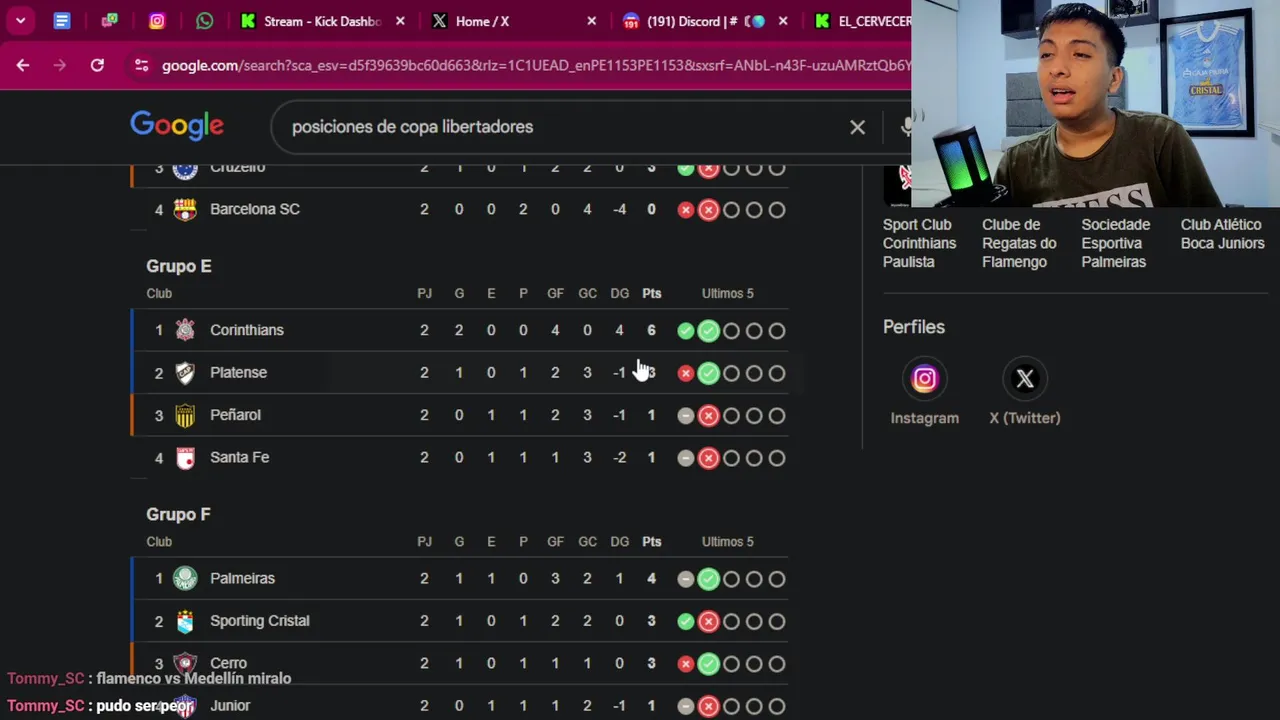1280x720 pixels.
Task: Open the pinned tab left of Instagram
Action: (x=110, y=21)
